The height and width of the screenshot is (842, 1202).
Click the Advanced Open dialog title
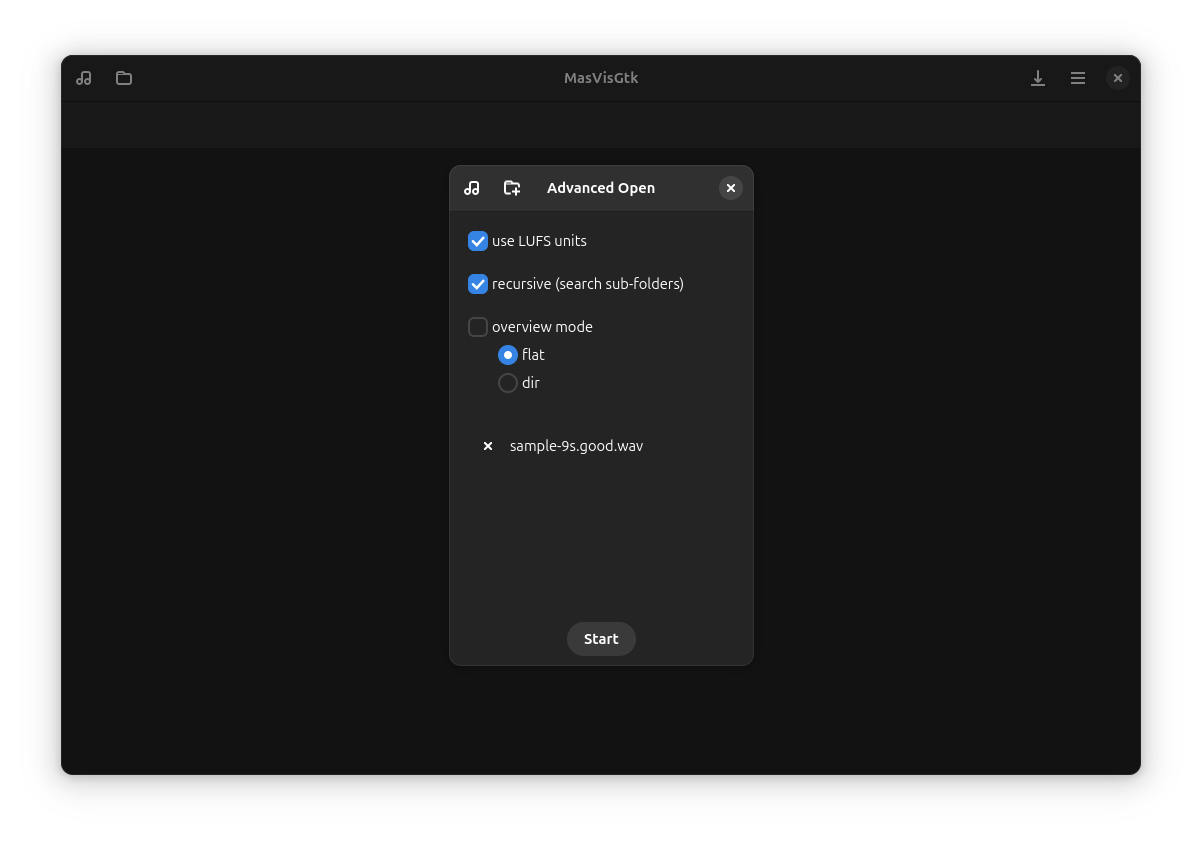pyautogui.click(x=601, y=188)
